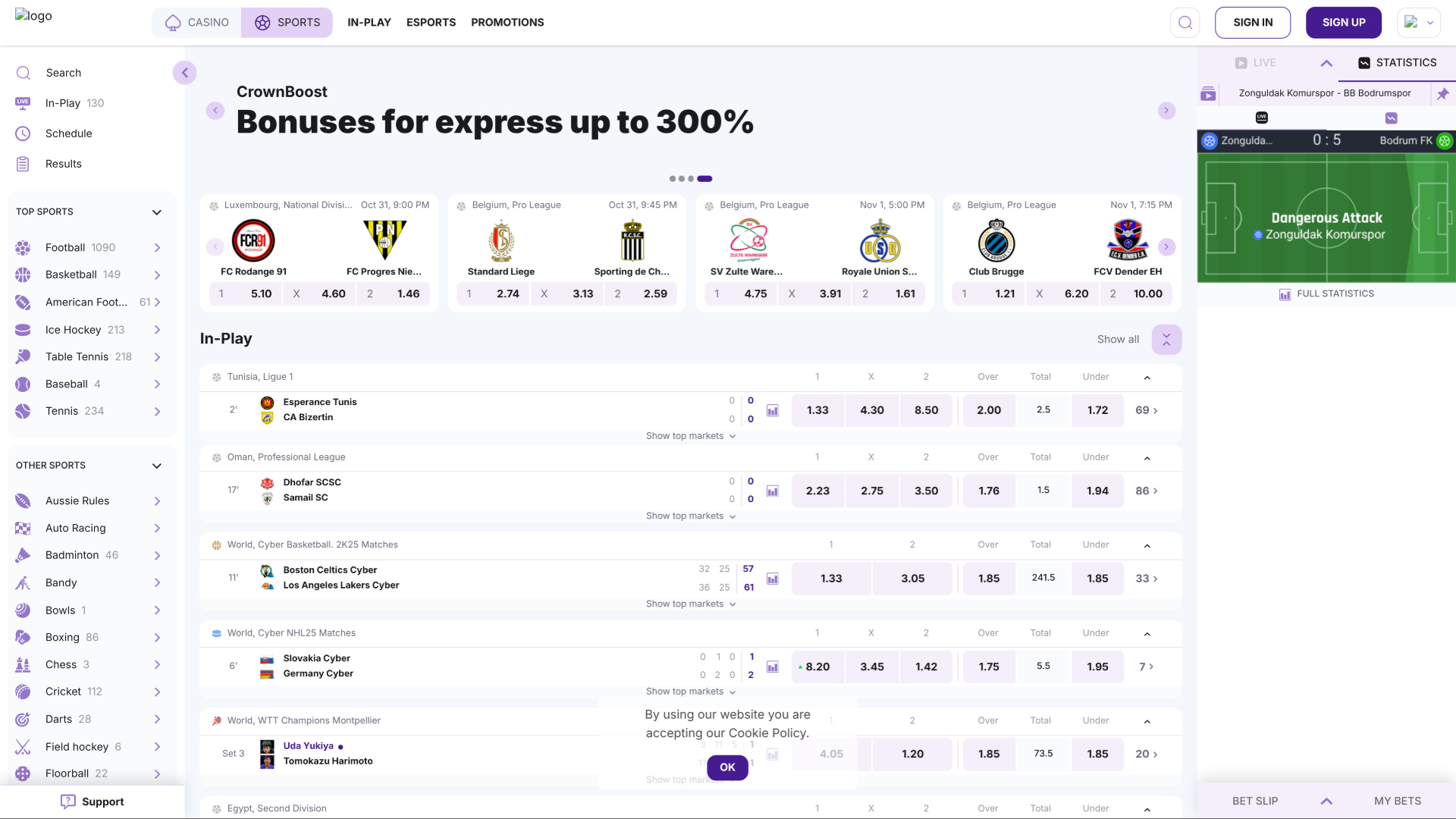Open stats icon for Boston Celtics Cyber match
The height and width of the screenshot is (819, 1456).
(773, 579)
